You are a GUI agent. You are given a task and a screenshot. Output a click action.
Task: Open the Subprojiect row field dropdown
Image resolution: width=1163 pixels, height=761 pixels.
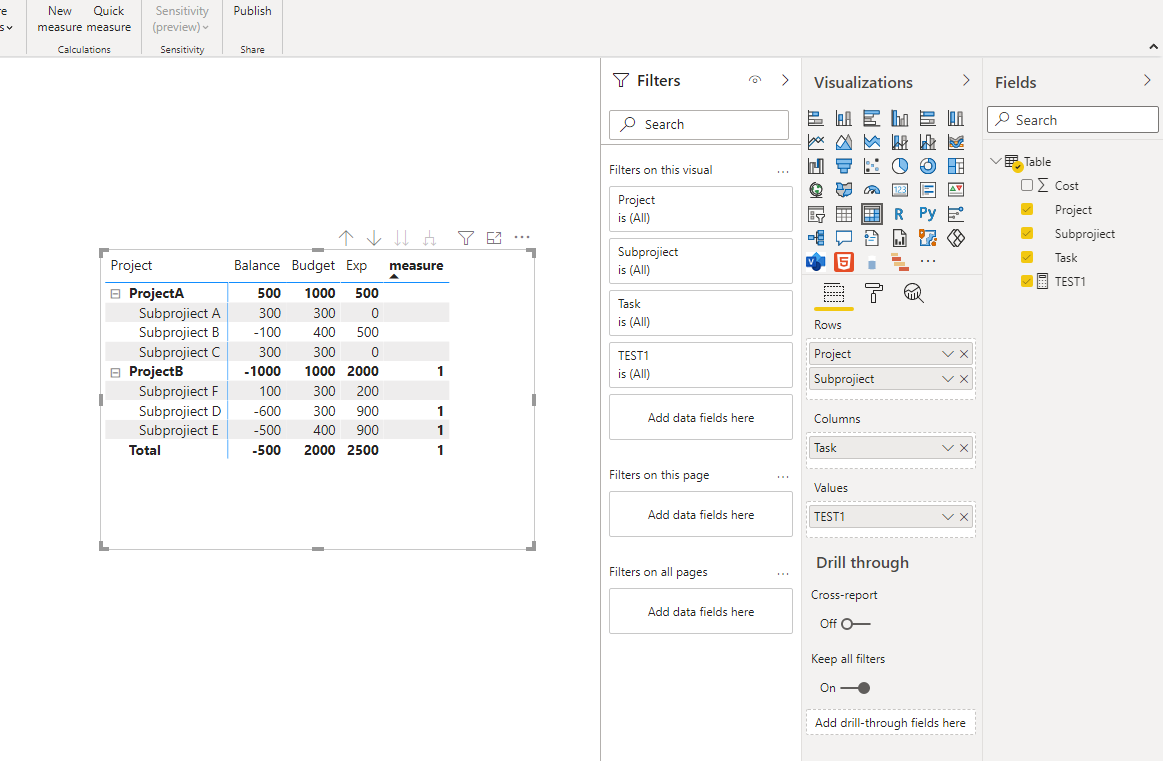coord(948,379)
